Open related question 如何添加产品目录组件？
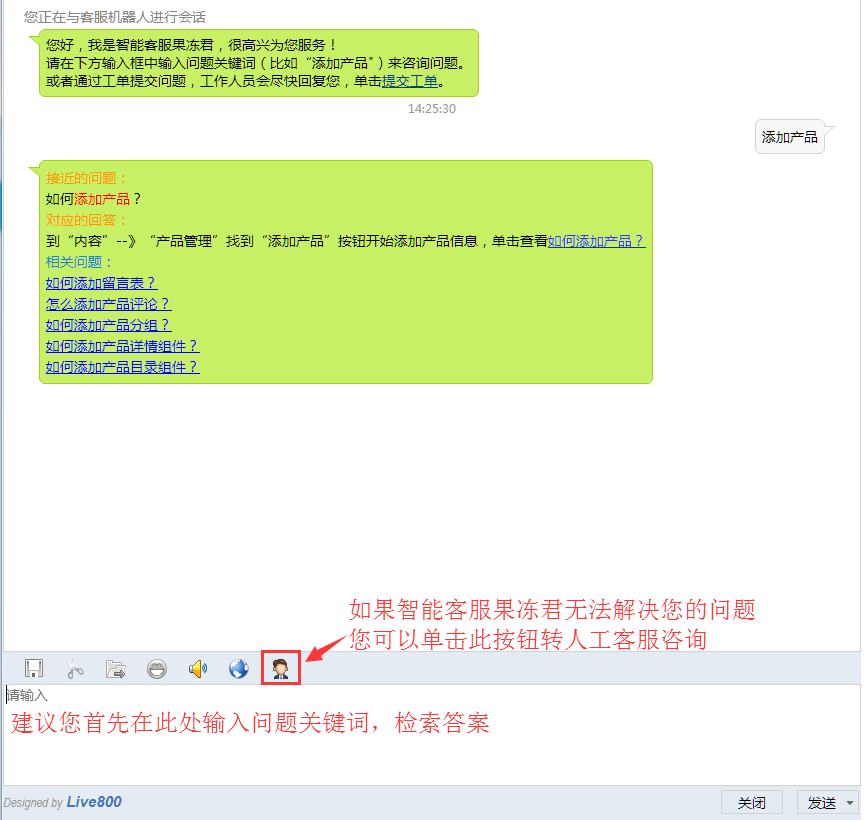This screenshot has height=820, width=864. 122,367
